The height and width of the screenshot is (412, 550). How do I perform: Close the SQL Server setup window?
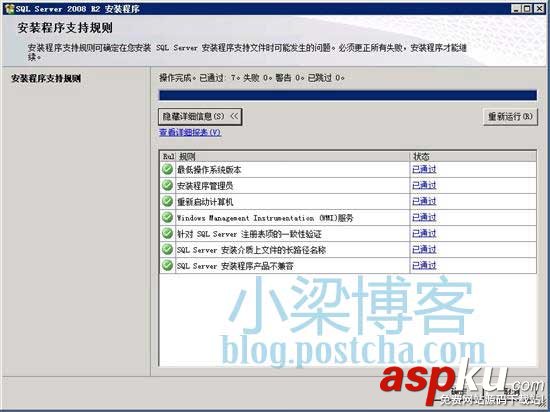(538, 9)
